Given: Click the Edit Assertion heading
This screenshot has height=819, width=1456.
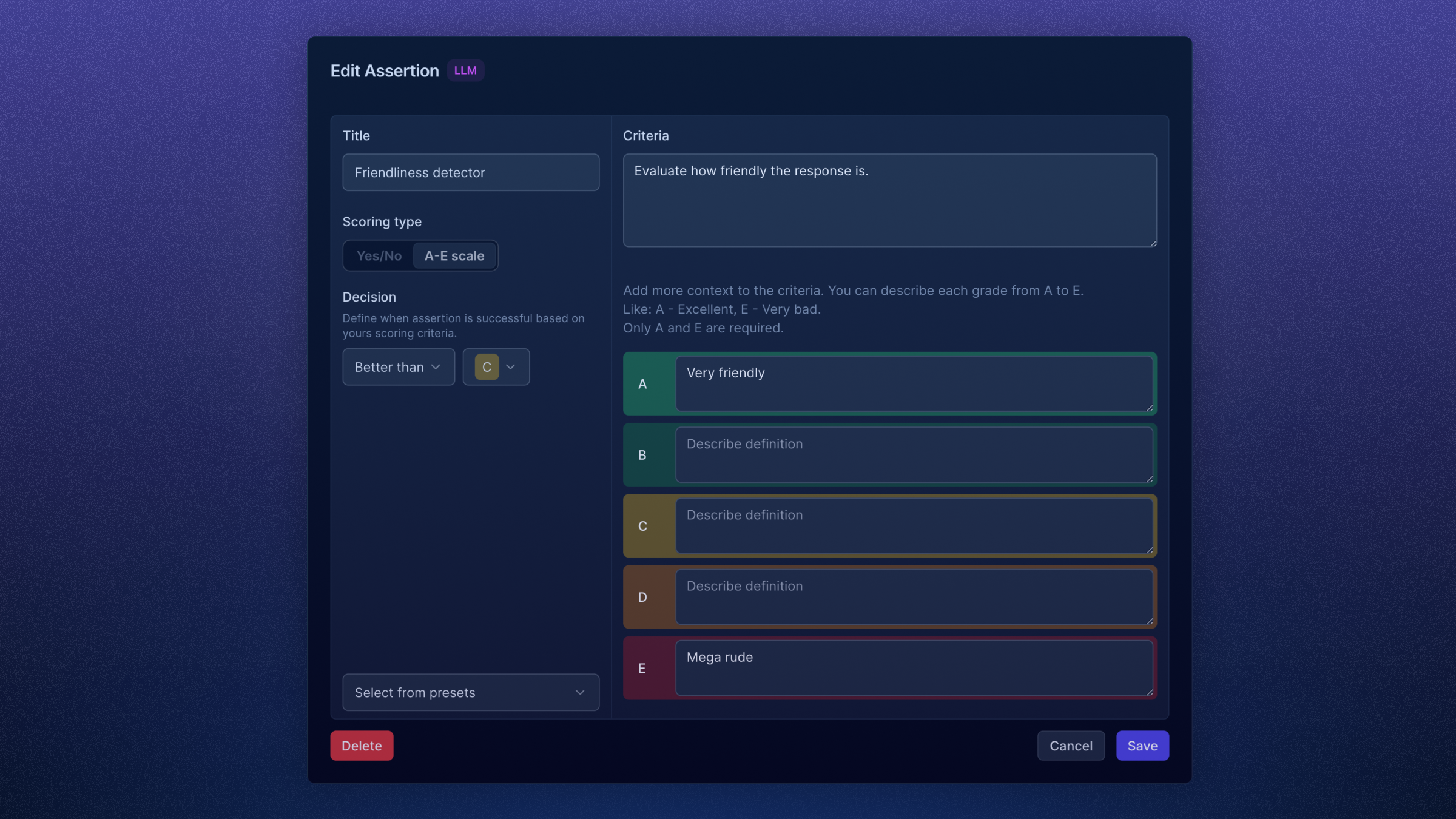Looking at the screenshot, I should [385, 71].
